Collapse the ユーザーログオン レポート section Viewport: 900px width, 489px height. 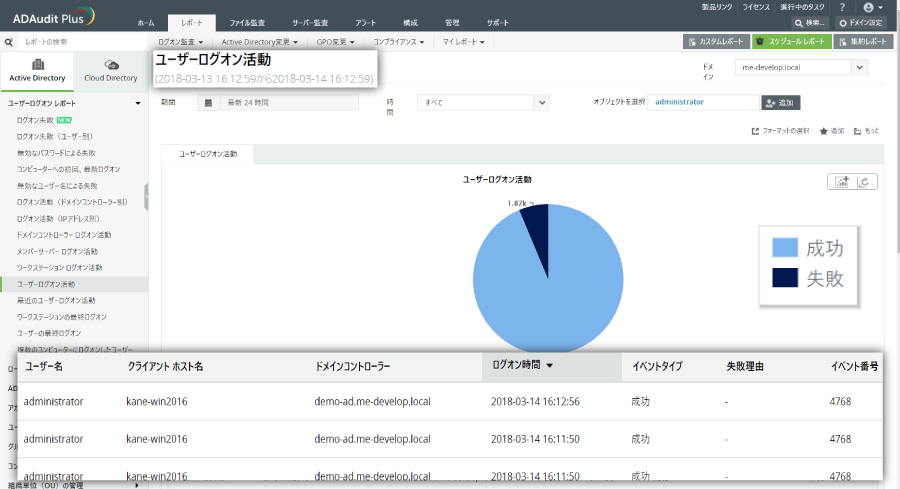click(137, 103)
